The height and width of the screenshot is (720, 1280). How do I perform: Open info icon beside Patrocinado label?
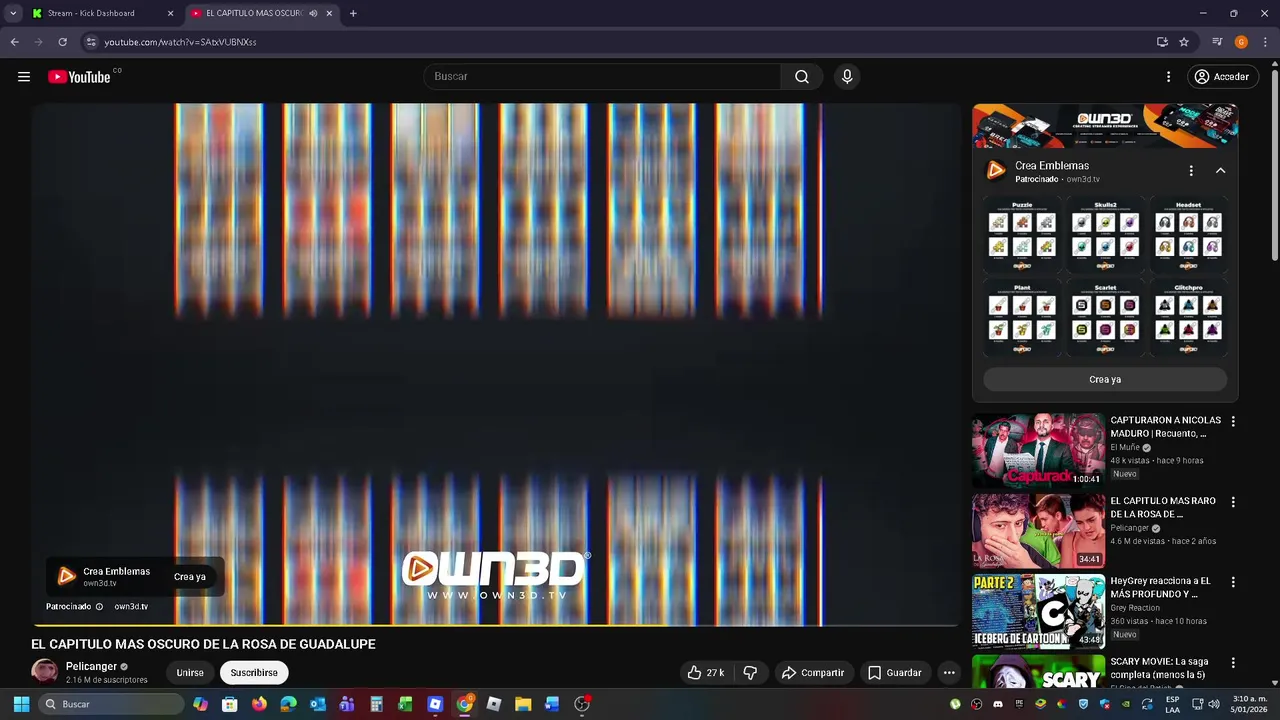(99, 607)
